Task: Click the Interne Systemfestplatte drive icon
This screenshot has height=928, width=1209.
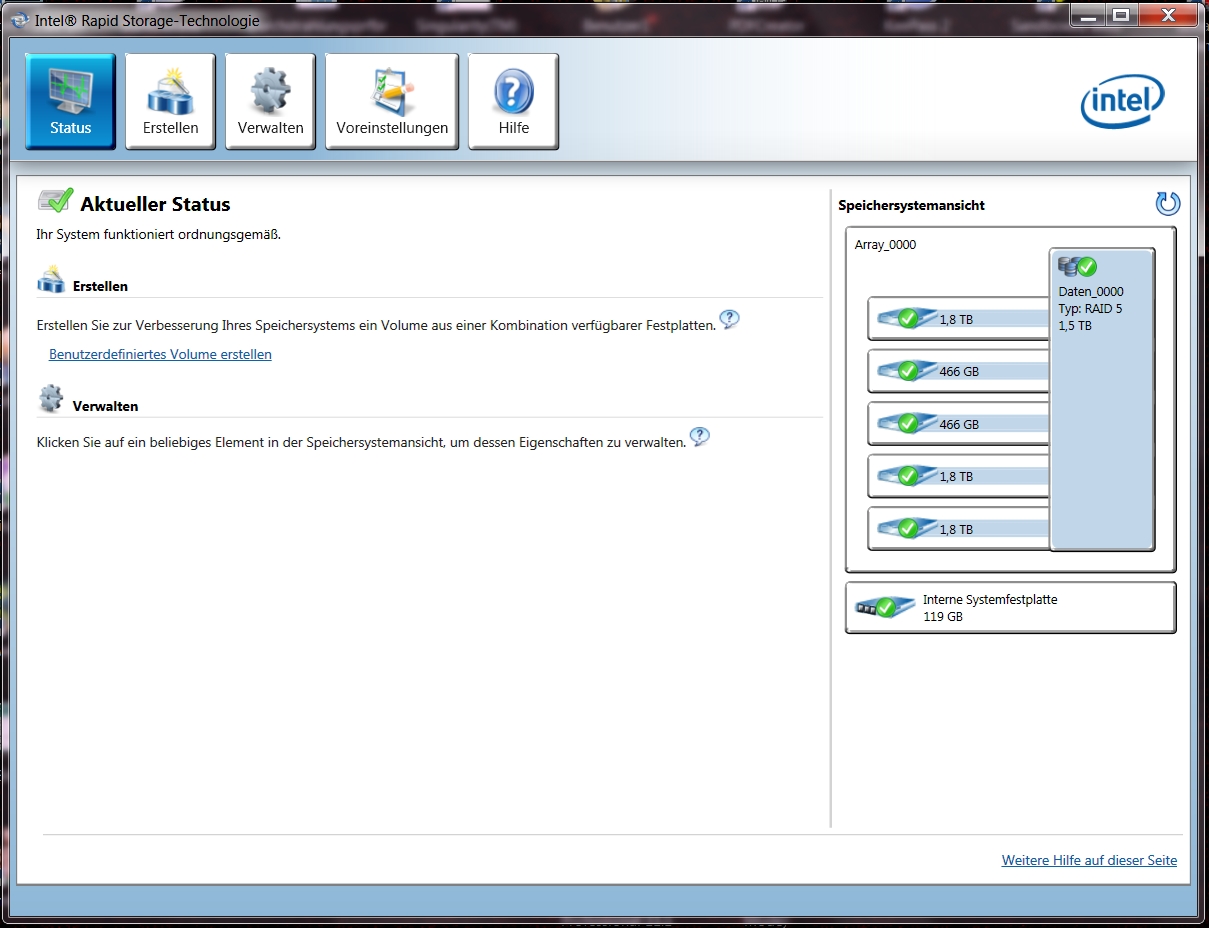Action: click(884, 607)
